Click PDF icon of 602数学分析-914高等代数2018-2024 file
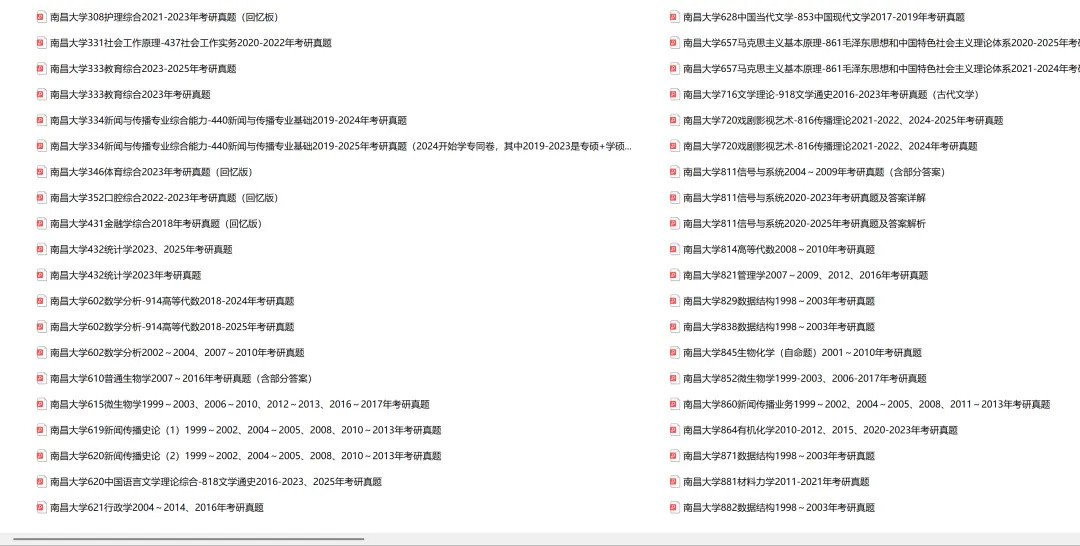1080x546 pixels. tap(41, 301)
